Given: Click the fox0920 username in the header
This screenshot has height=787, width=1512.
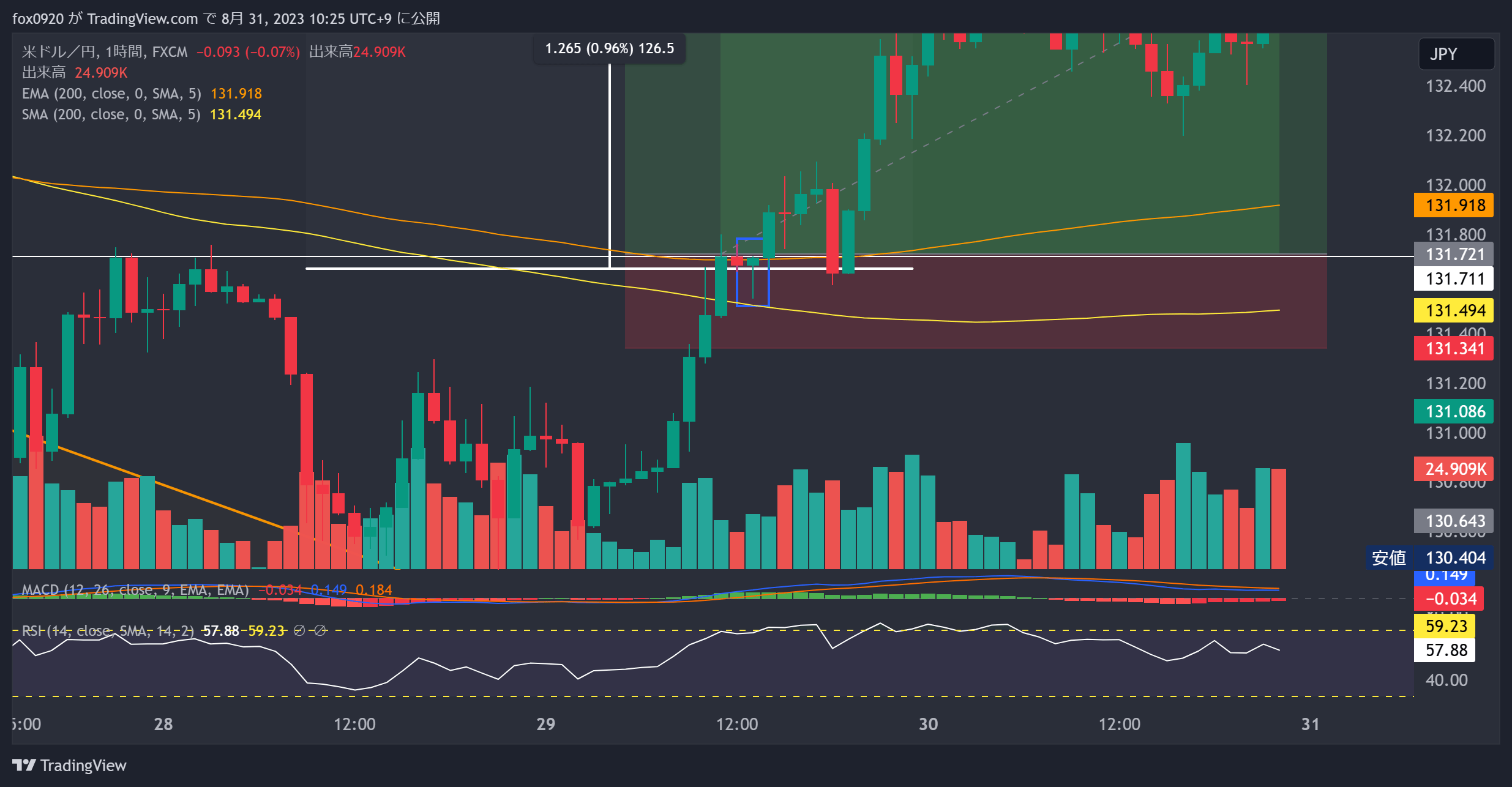Looking at the screenshot, I should (37, 18).
